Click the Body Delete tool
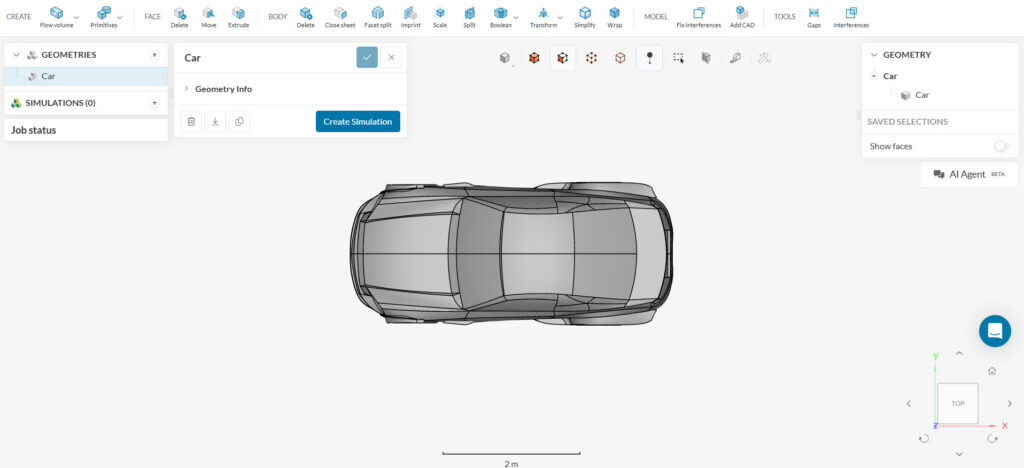This screenshot has width=1024, height=468. [x=306, y=17]
